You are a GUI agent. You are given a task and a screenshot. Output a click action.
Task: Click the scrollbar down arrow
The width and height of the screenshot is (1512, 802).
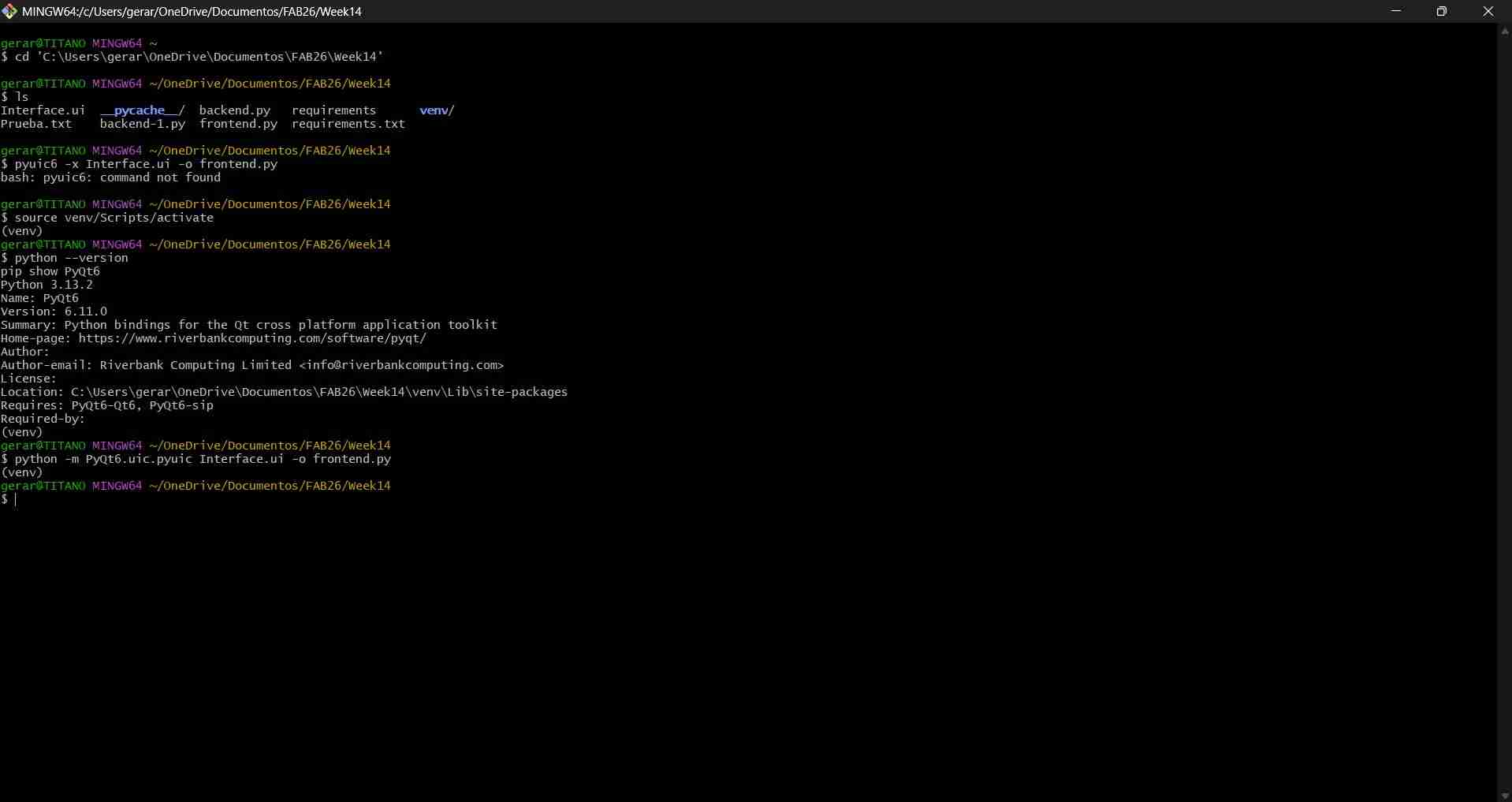point(1505,796)
